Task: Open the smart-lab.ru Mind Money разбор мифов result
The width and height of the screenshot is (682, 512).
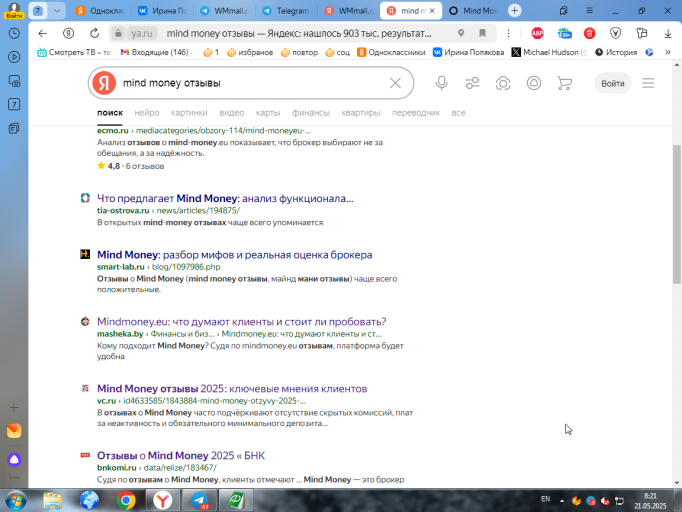Action: [234, 254]
